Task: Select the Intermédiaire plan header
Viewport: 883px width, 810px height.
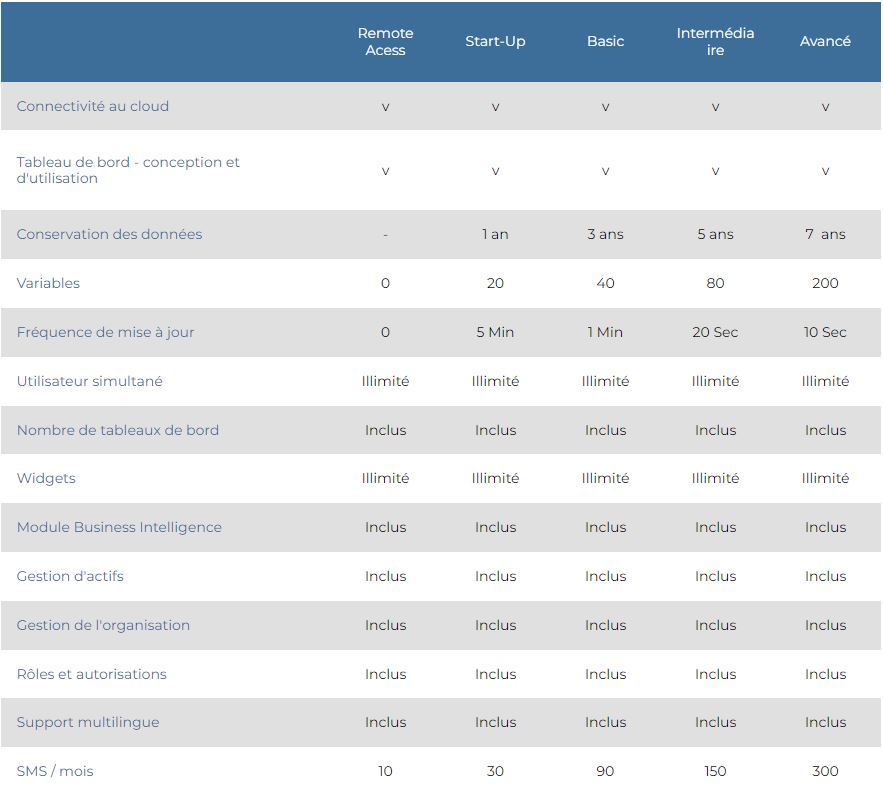Action: pos(715,42)
